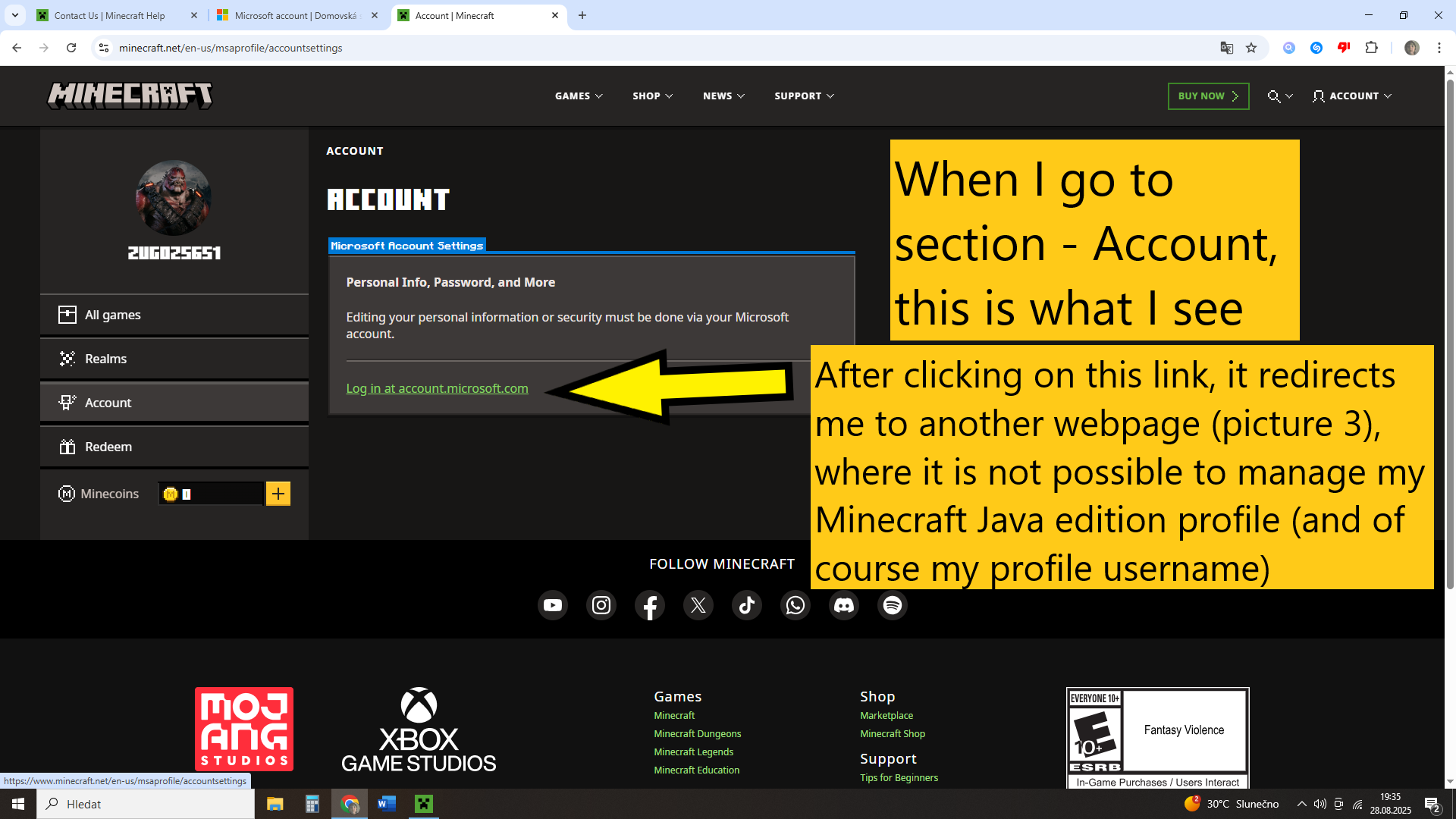Expand the Account dropdown in header

1352,96
